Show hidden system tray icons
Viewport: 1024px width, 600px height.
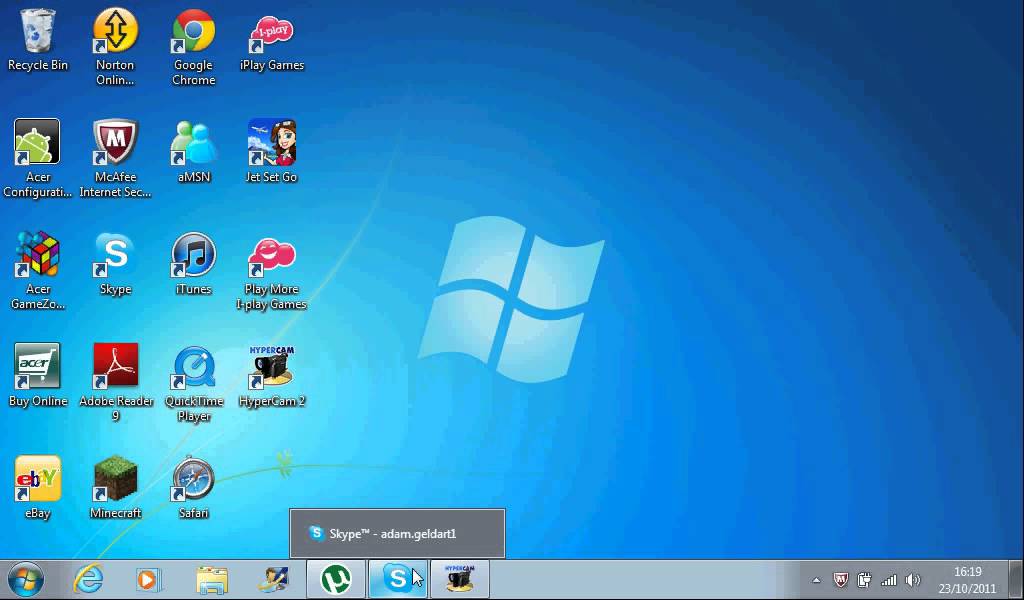click(x=816, y=580)
